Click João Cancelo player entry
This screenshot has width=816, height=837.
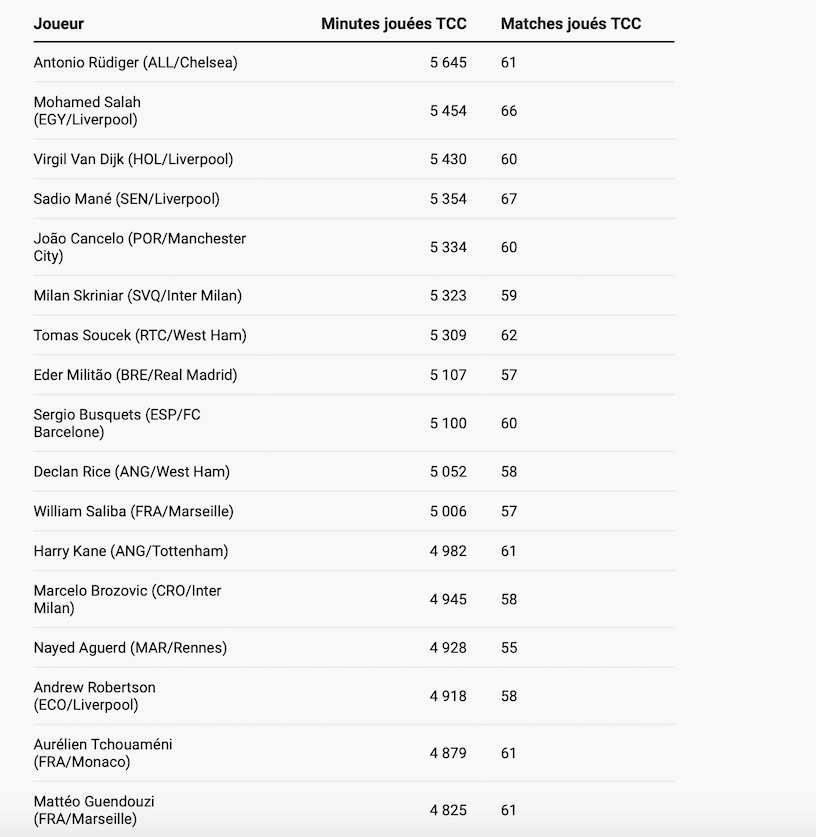click(x=140, y=247)
